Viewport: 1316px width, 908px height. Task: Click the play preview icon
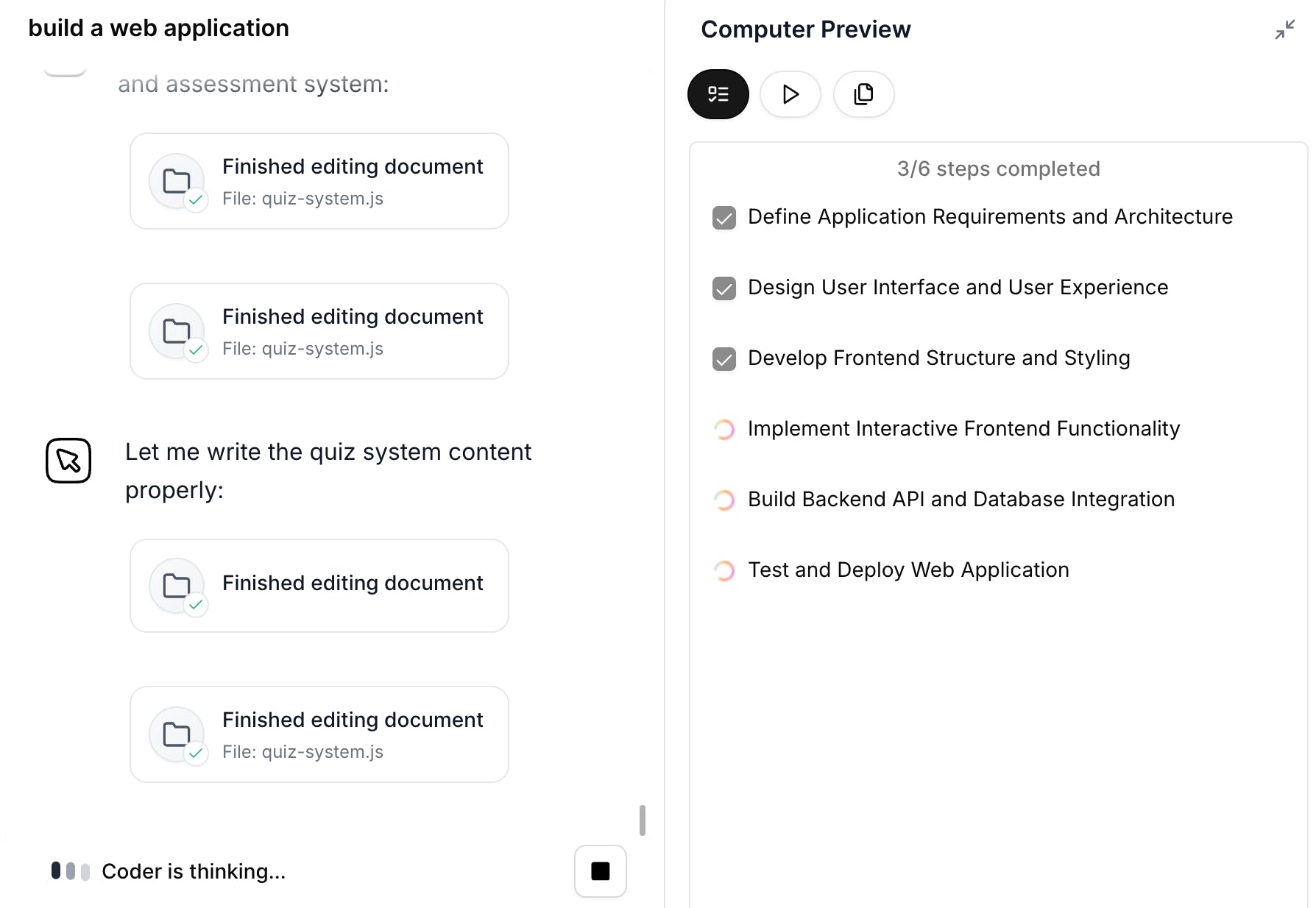click(x=790, y=94)
